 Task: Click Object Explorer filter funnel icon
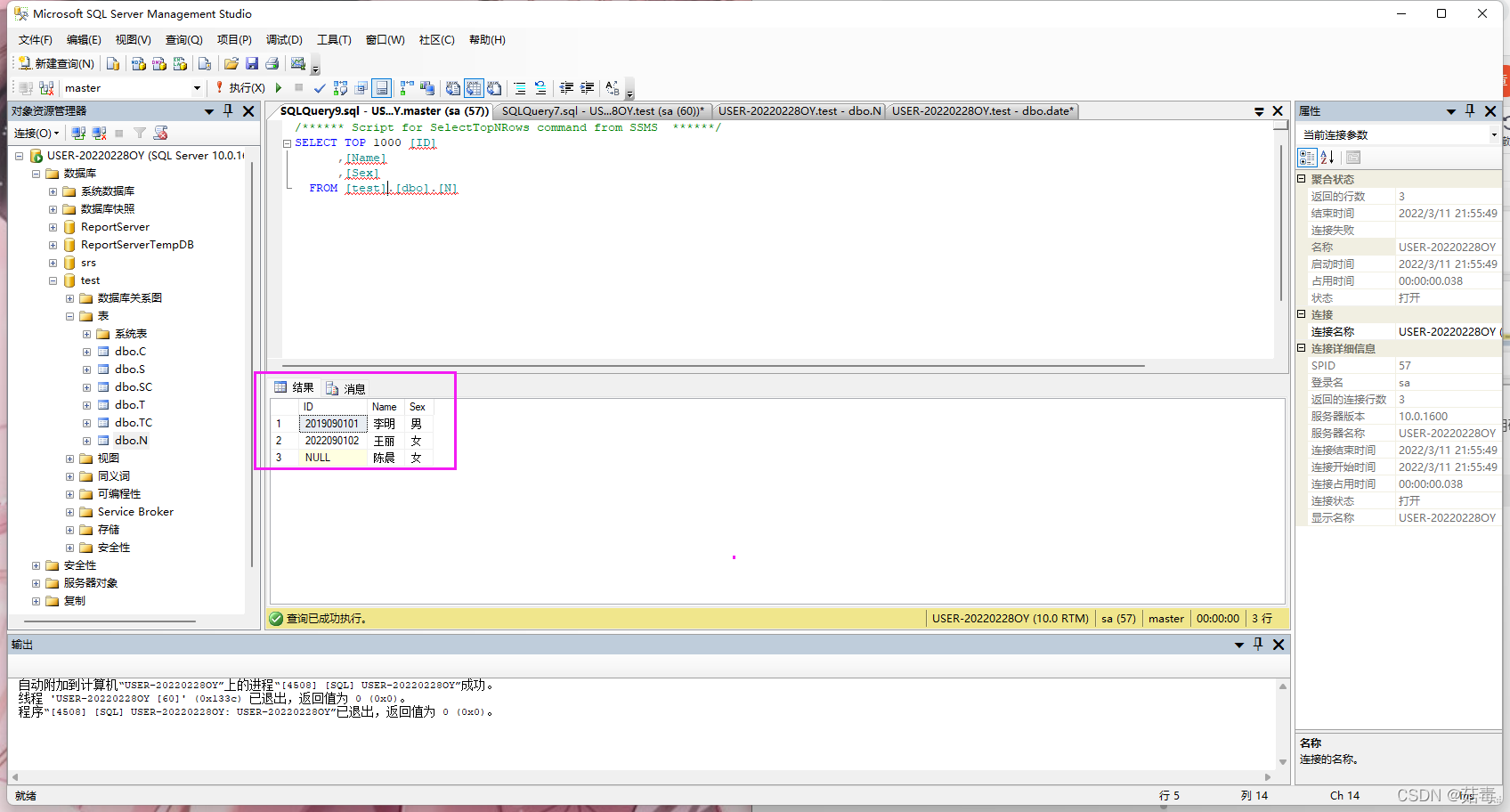140,134
